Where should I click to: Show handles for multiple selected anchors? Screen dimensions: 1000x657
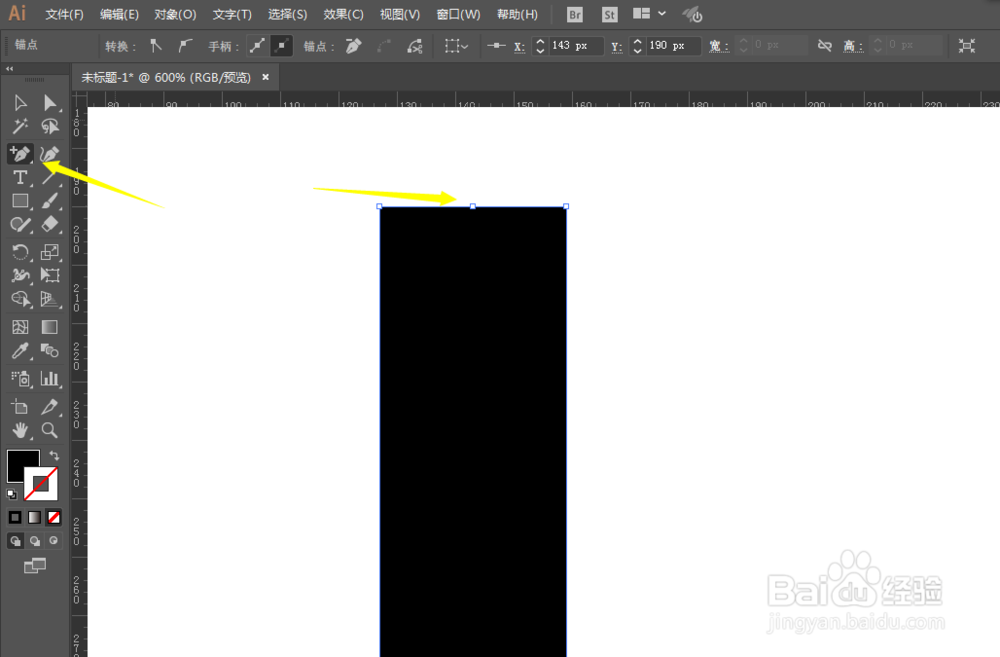pyautogui.click(x=258, y=45)
